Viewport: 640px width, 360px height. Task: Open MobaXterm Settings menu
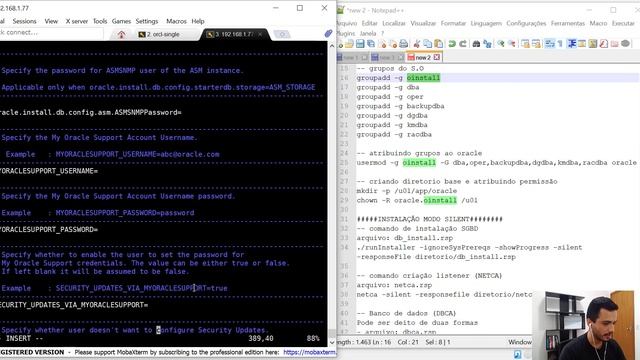pyautogui.click(x=147, y=21)
